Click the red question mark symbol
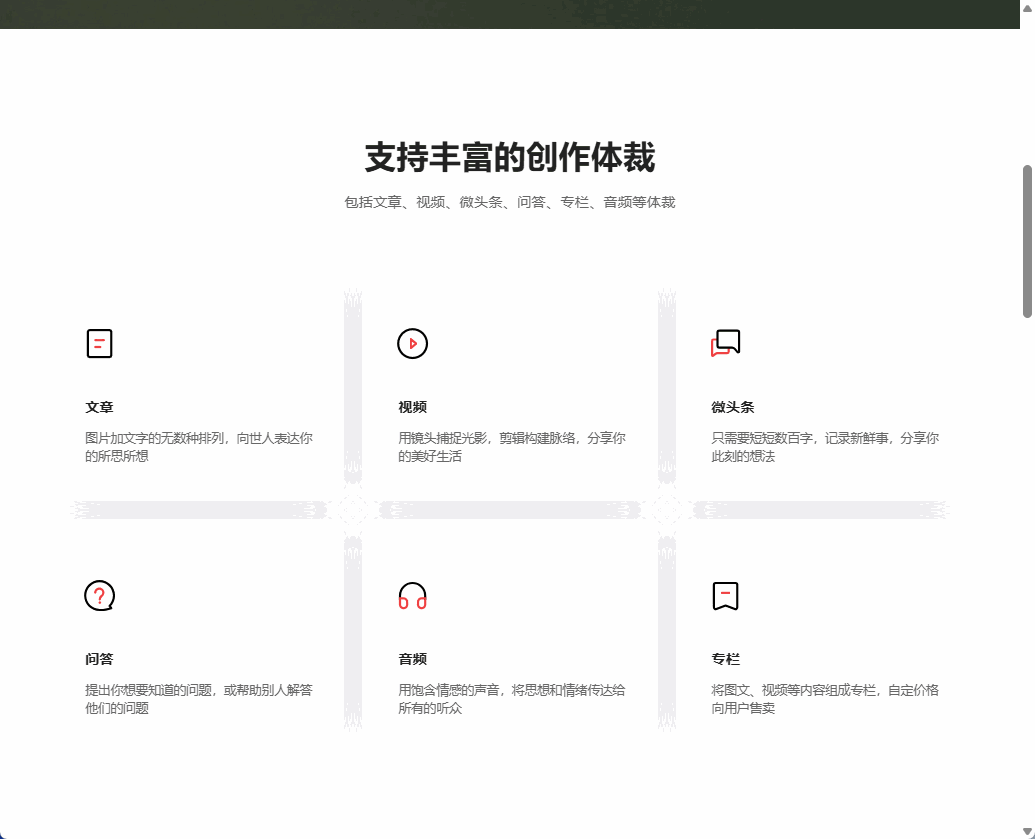The width and height of the screenshot is (1035, 839). (98, 595)
